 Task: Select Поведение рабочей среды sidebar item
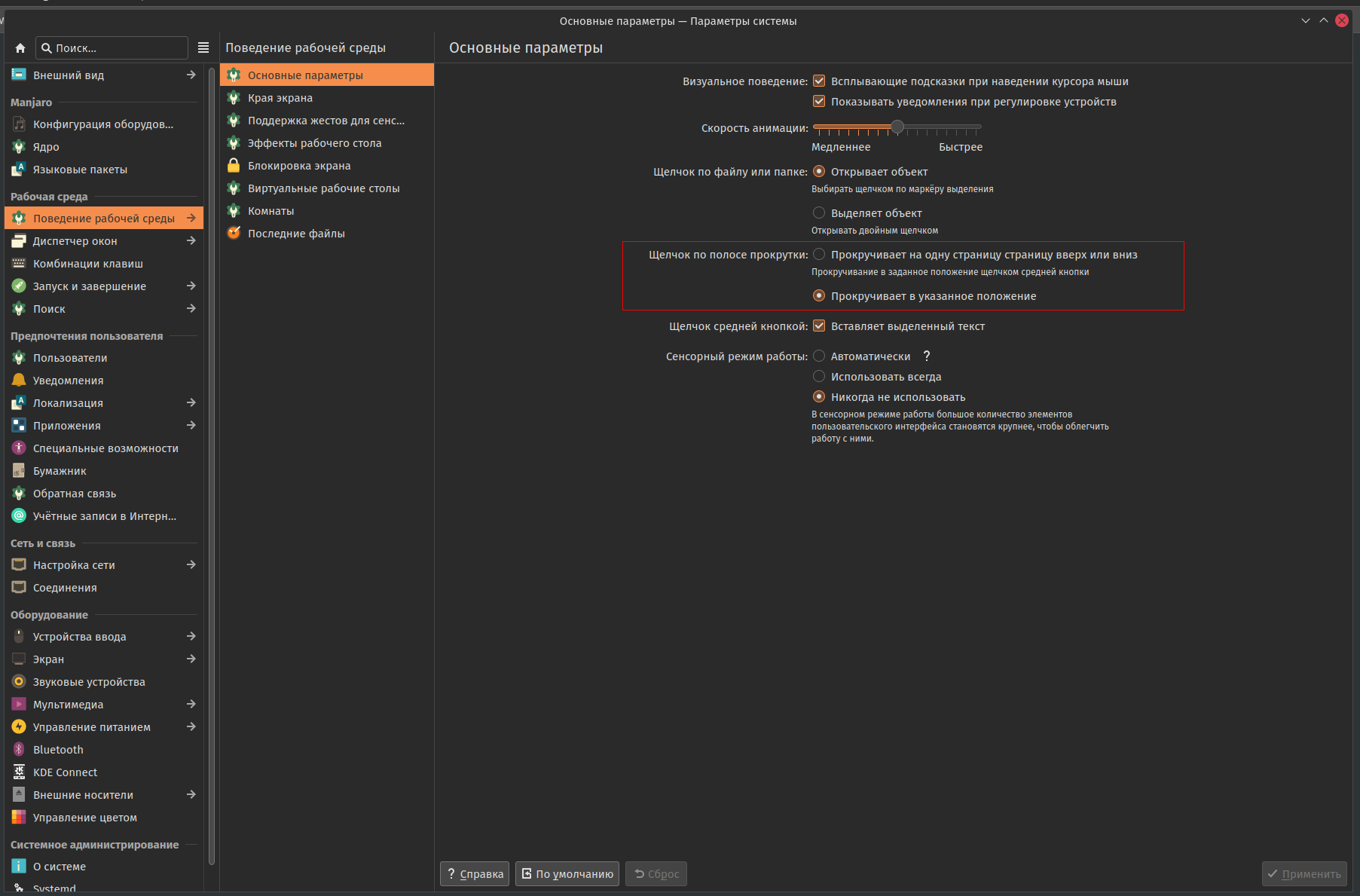[104, 219]
